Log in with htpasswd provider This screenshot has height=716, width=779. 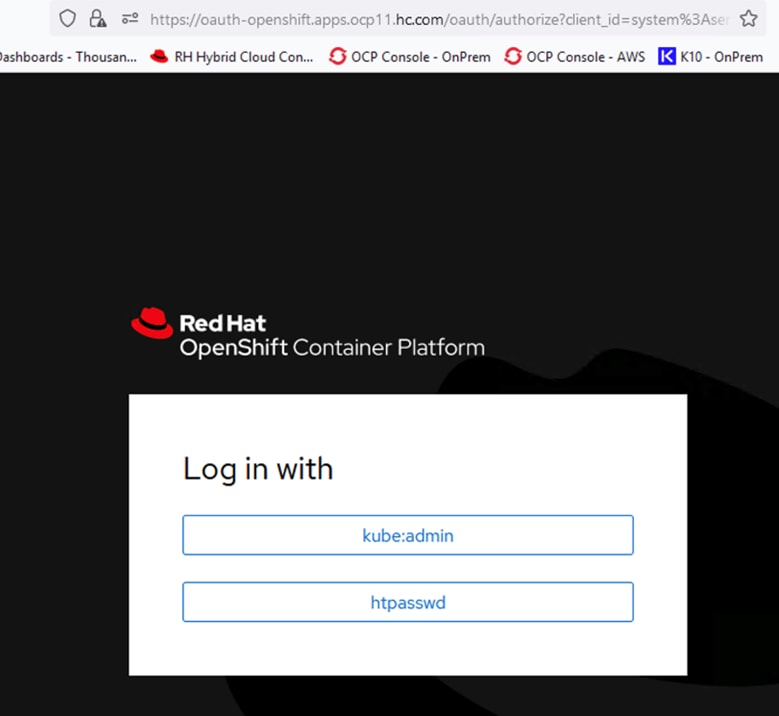pyautogui.click(x=408, y=602)
